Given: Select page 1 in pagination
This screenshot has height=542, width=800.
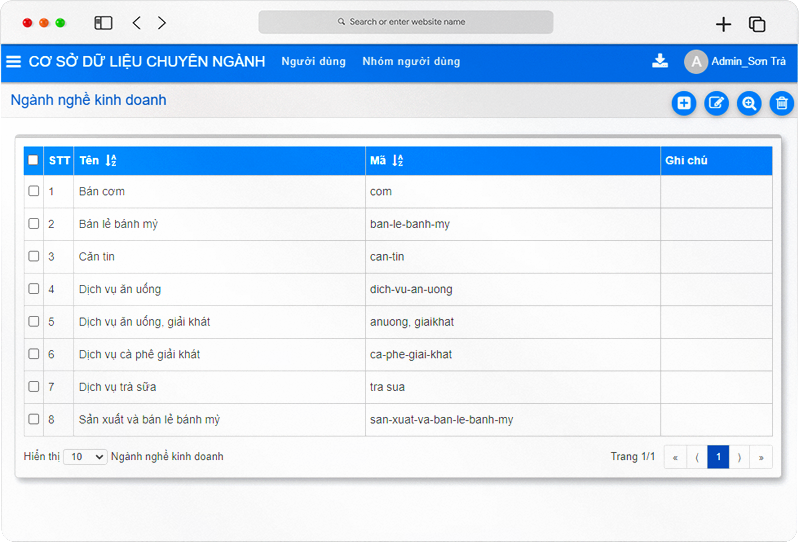Looking at the screenshot, I should click(x=718, y=457).
